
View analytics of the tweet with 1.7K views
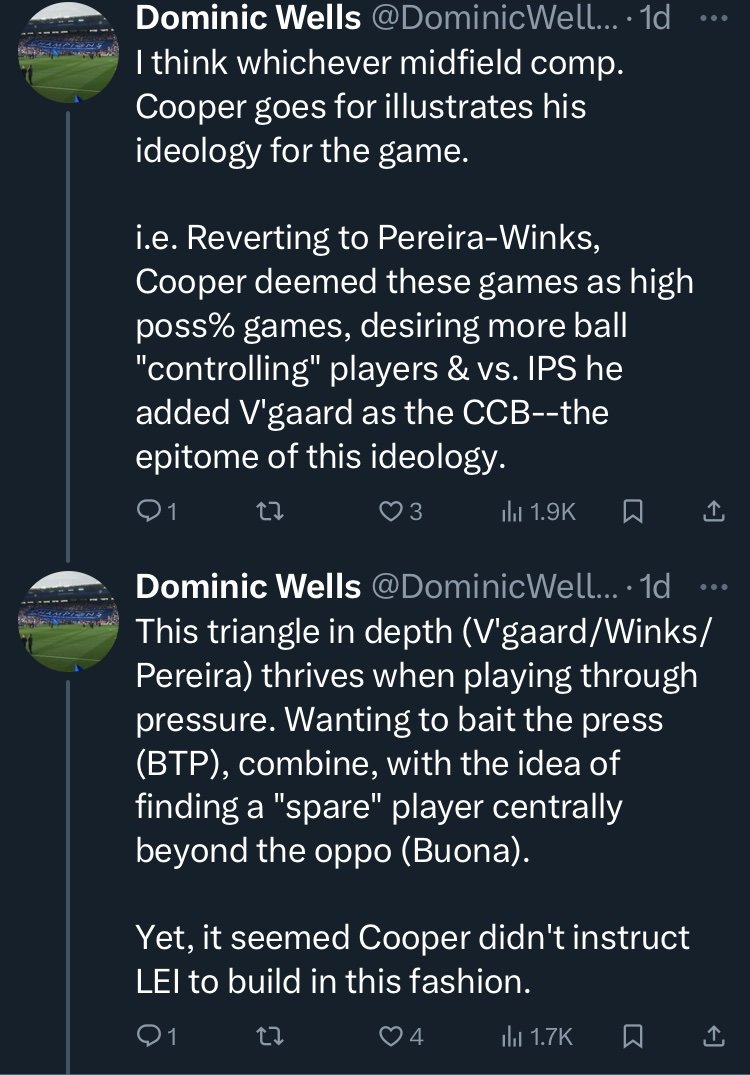click(537, 1035)
